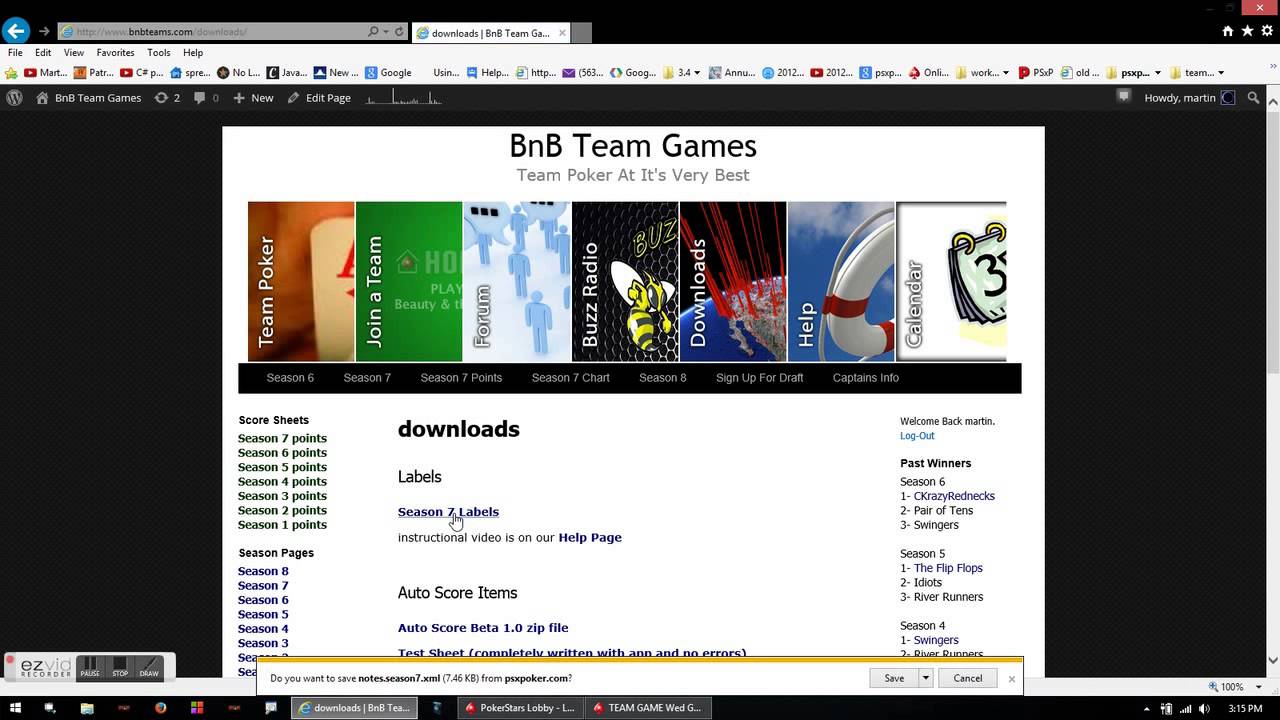This screenshot has height=720, width=1280.
Task: Refresh the page with the reload icon
Action: 399,32
